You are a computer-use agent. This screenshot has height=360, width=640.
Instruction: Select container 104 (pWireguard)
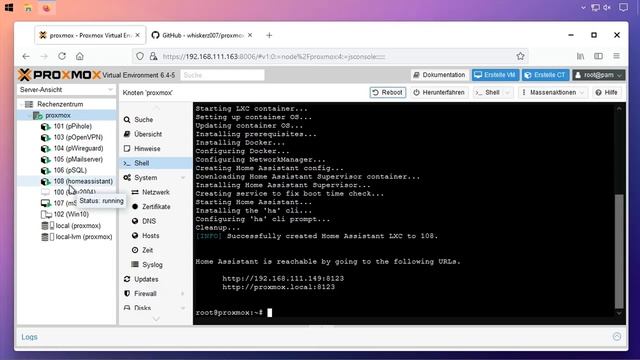78,149
